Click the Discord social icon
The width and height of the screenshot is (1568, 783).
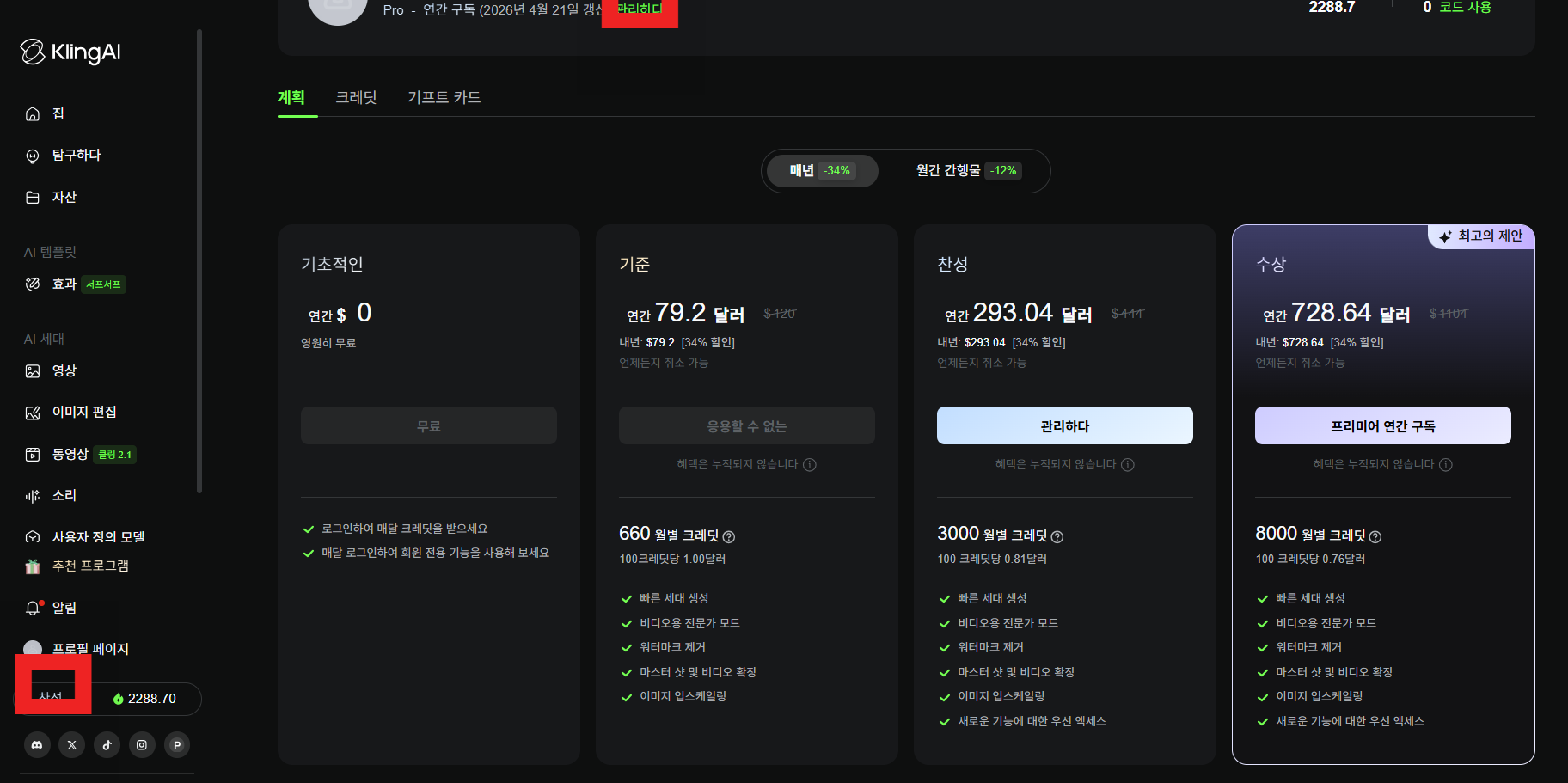tap(37, 745)
